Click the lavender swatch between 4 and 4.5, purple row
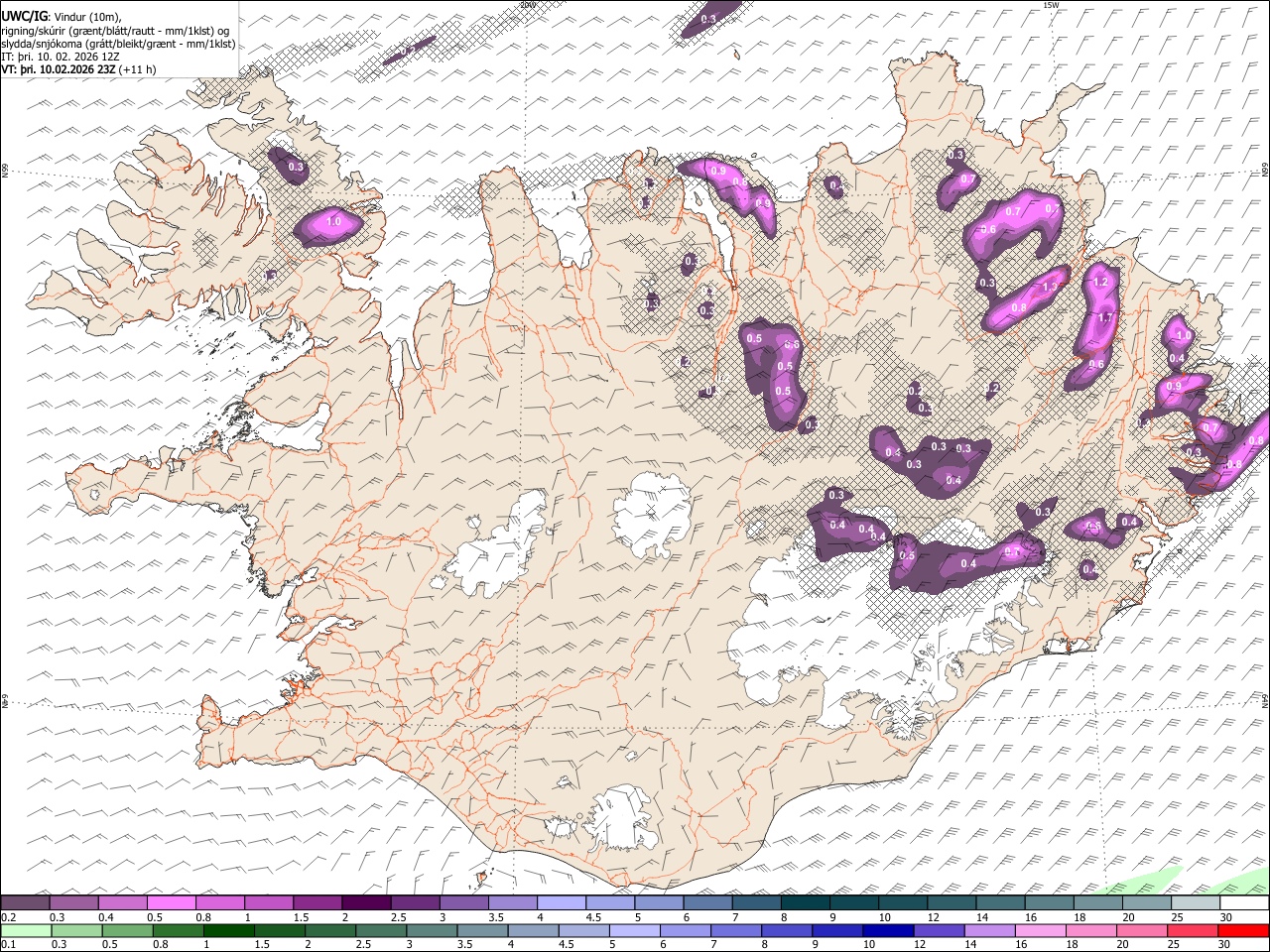This screenshot has height=952, width=1270. click(x=562, y=903)
